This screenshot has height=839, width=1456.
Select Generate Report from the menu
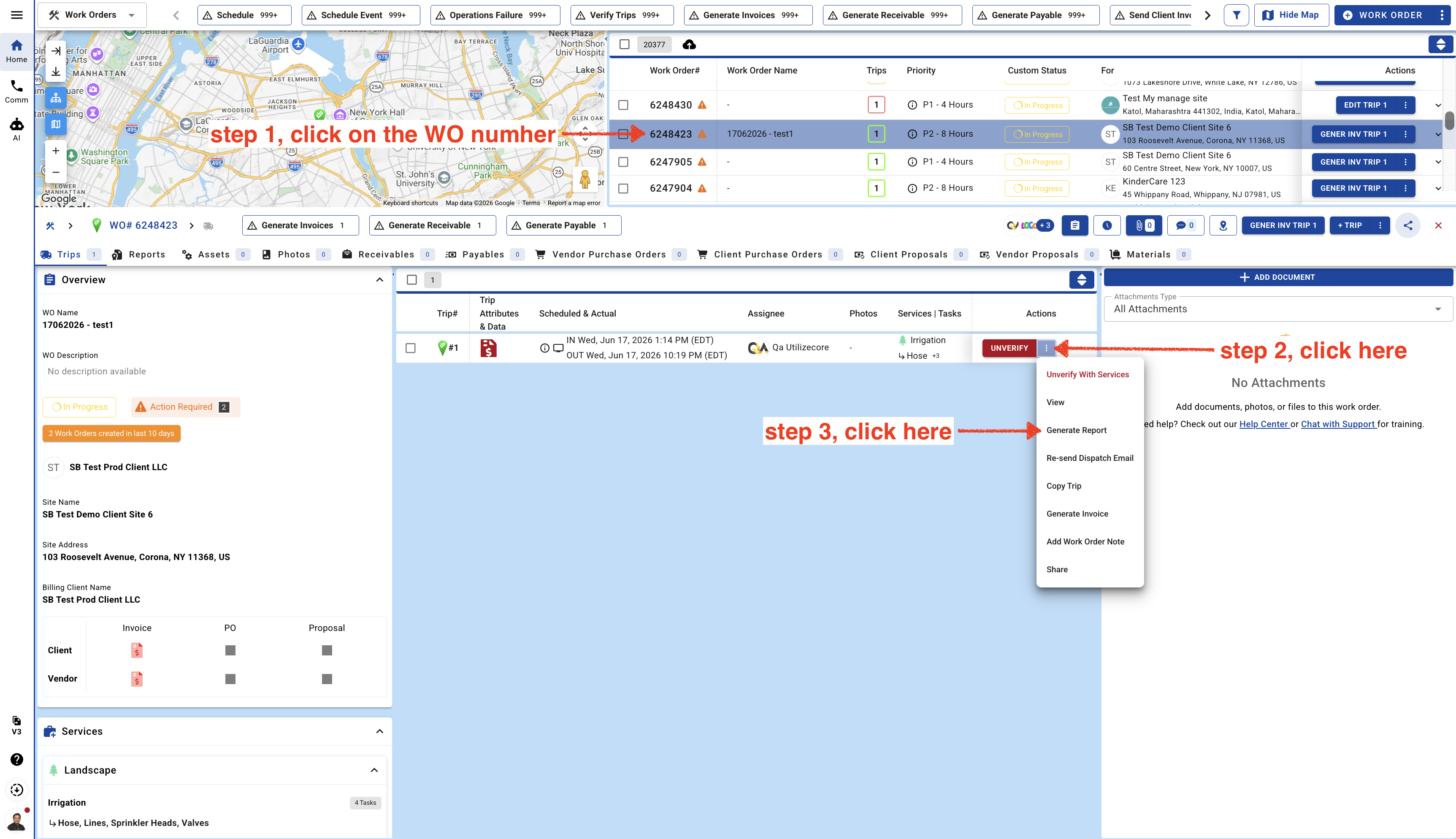coord(1076,430)
